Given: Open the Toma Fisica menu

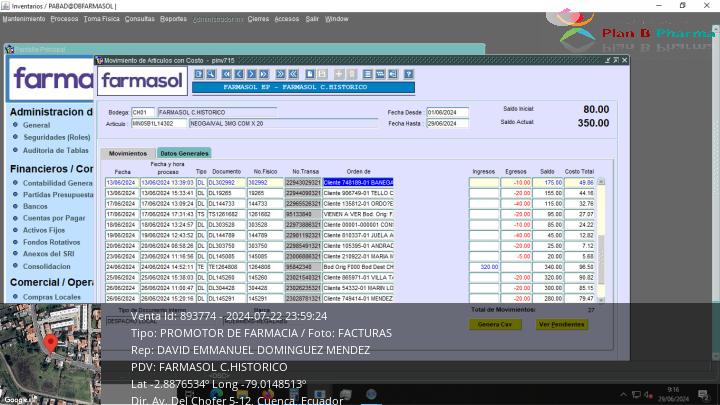Looking at the screenshot, I should (x=101, y=19).
